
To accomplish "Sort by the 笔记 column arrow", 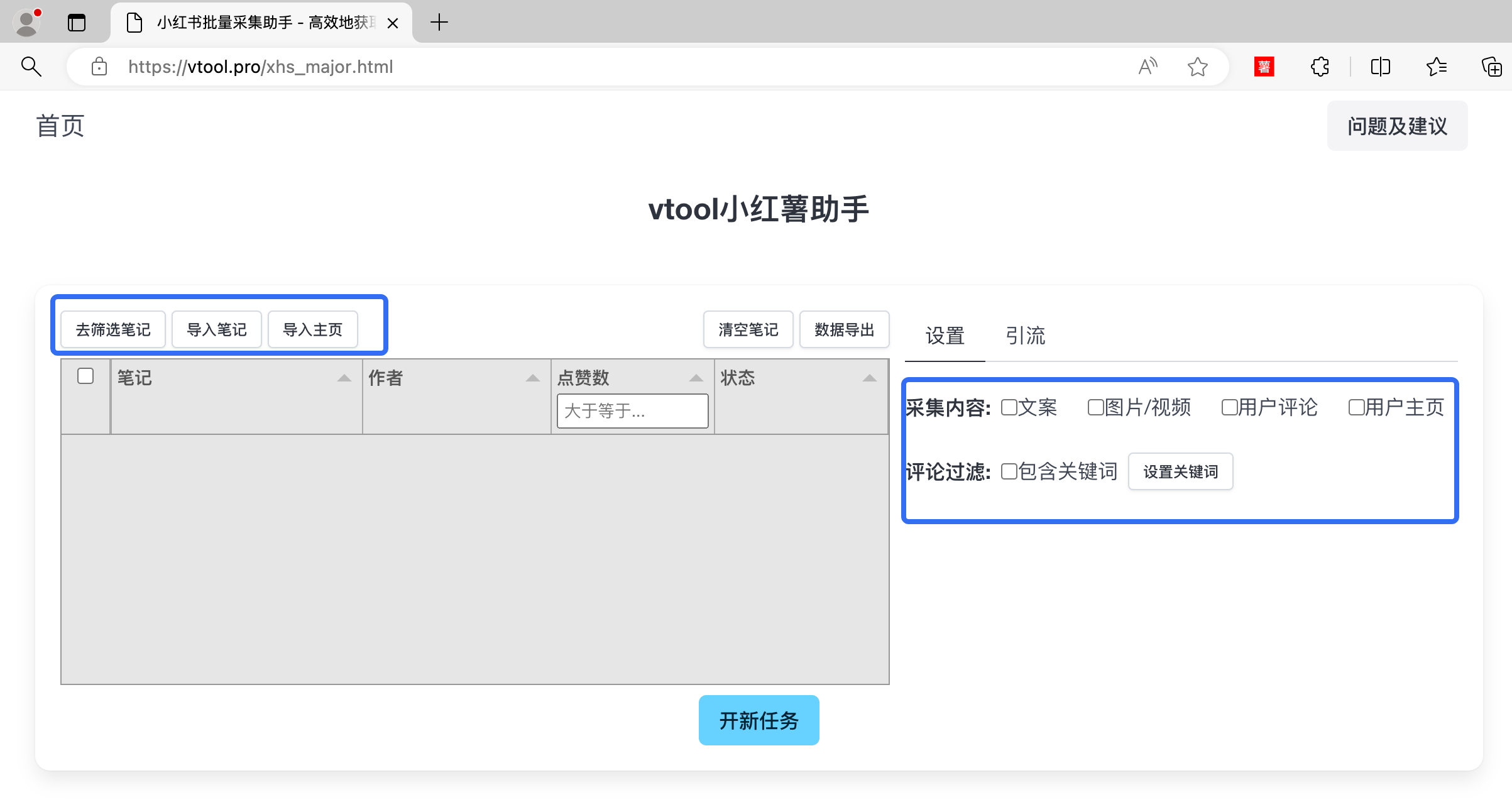I will [x=344, y=378].
